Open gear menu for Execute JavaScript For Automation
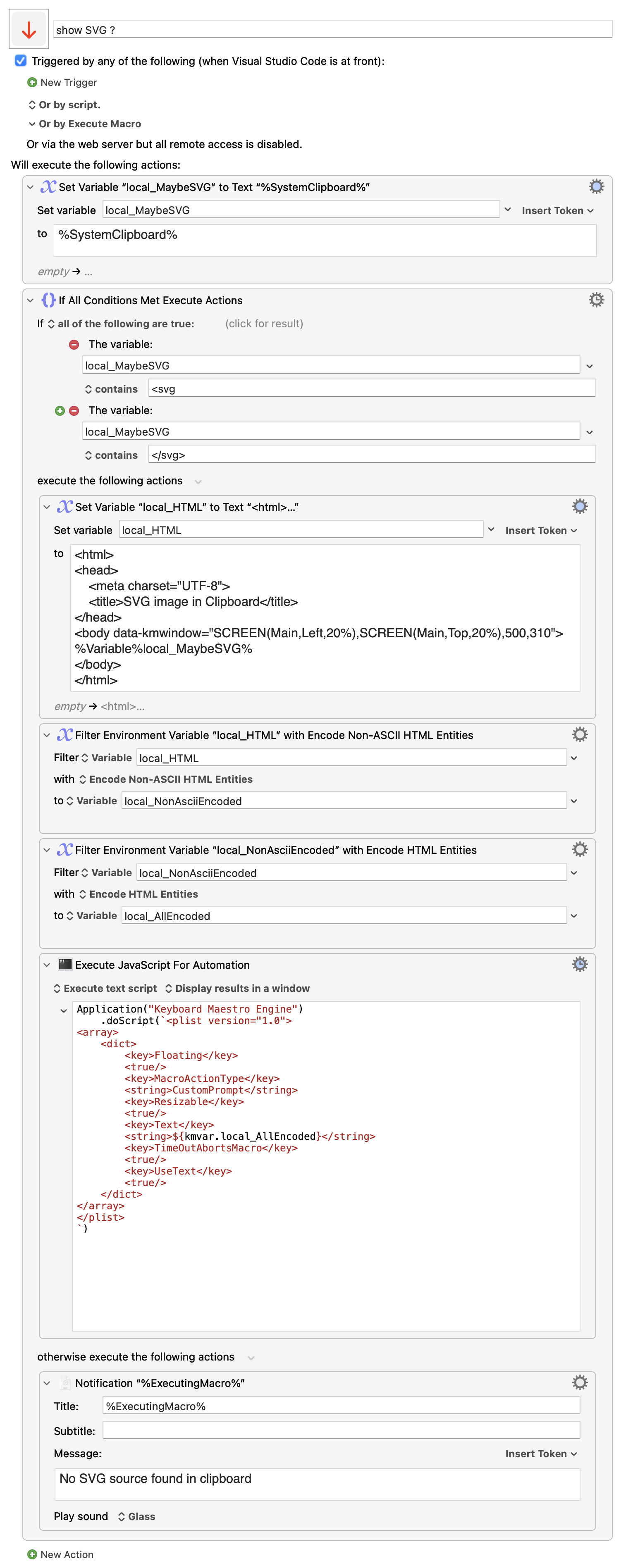Screen dimensions: 621x1568 tap(579, 964)
